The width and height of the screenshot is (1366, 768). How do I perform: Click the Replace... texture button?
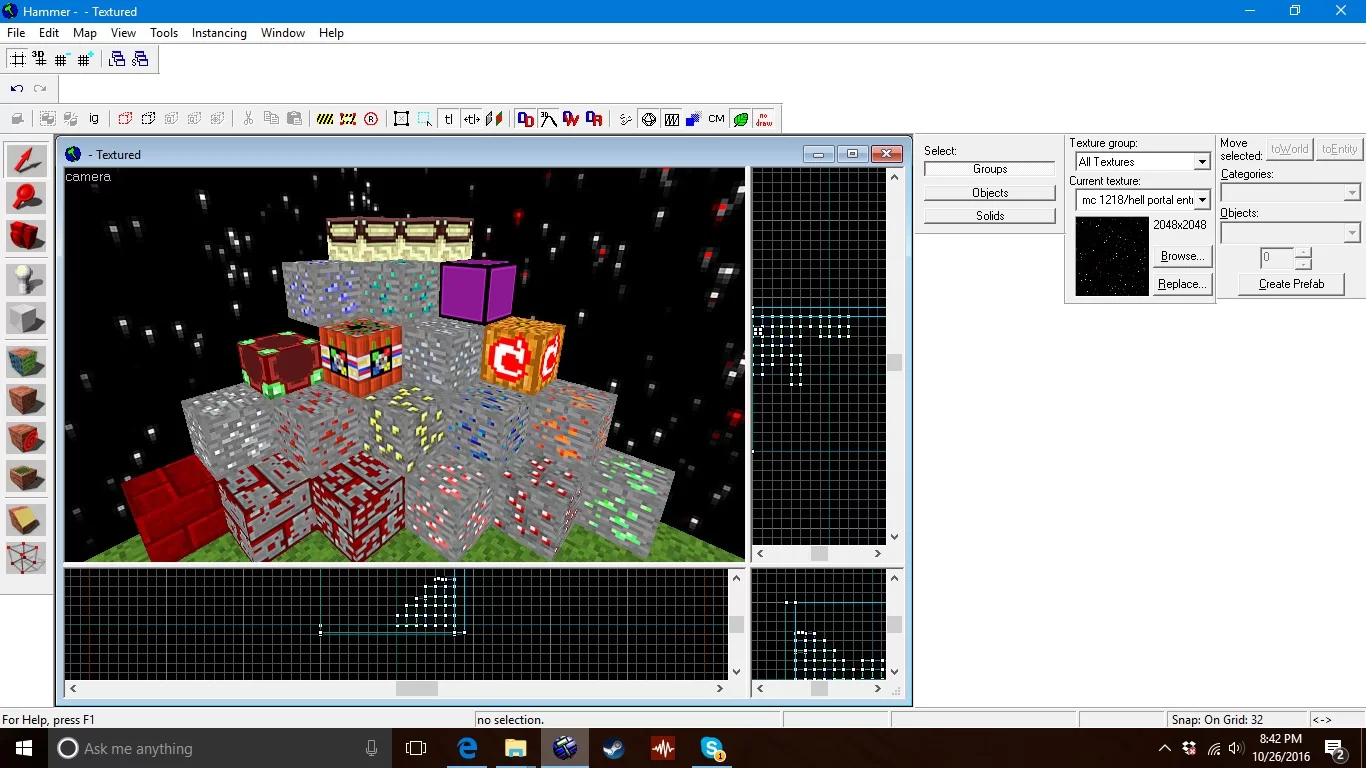point(1182,284)
